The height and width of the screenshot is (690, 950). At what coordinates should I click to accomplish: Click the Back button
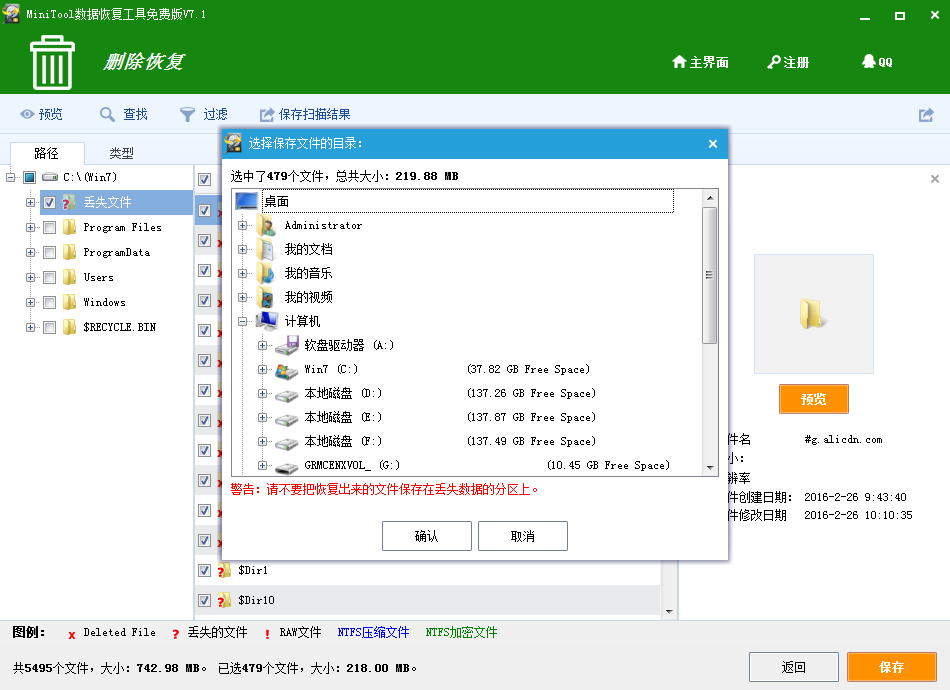793,667
